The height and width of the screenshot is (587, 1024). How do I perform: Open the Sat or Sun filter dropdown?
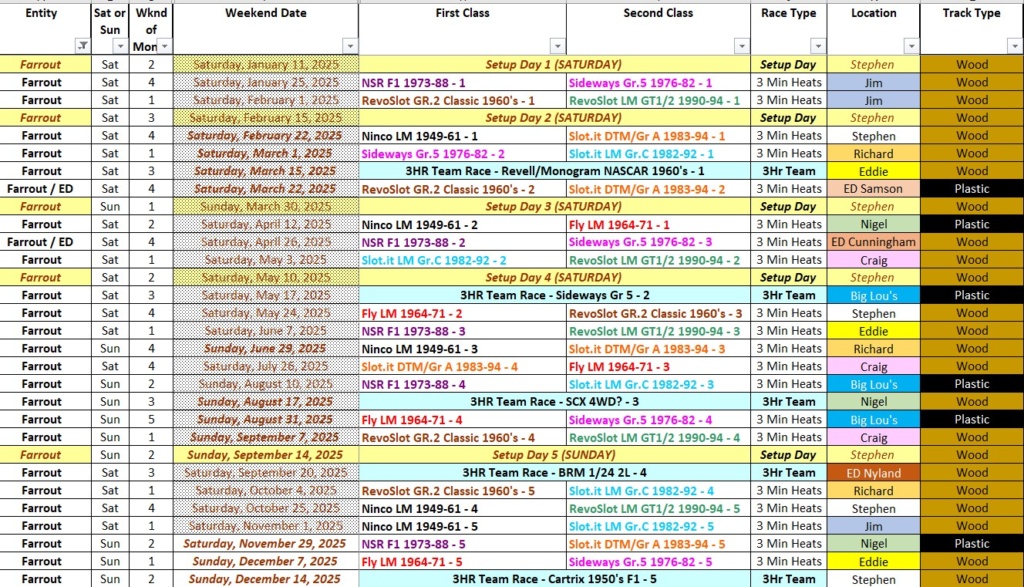tap(120, 46)
